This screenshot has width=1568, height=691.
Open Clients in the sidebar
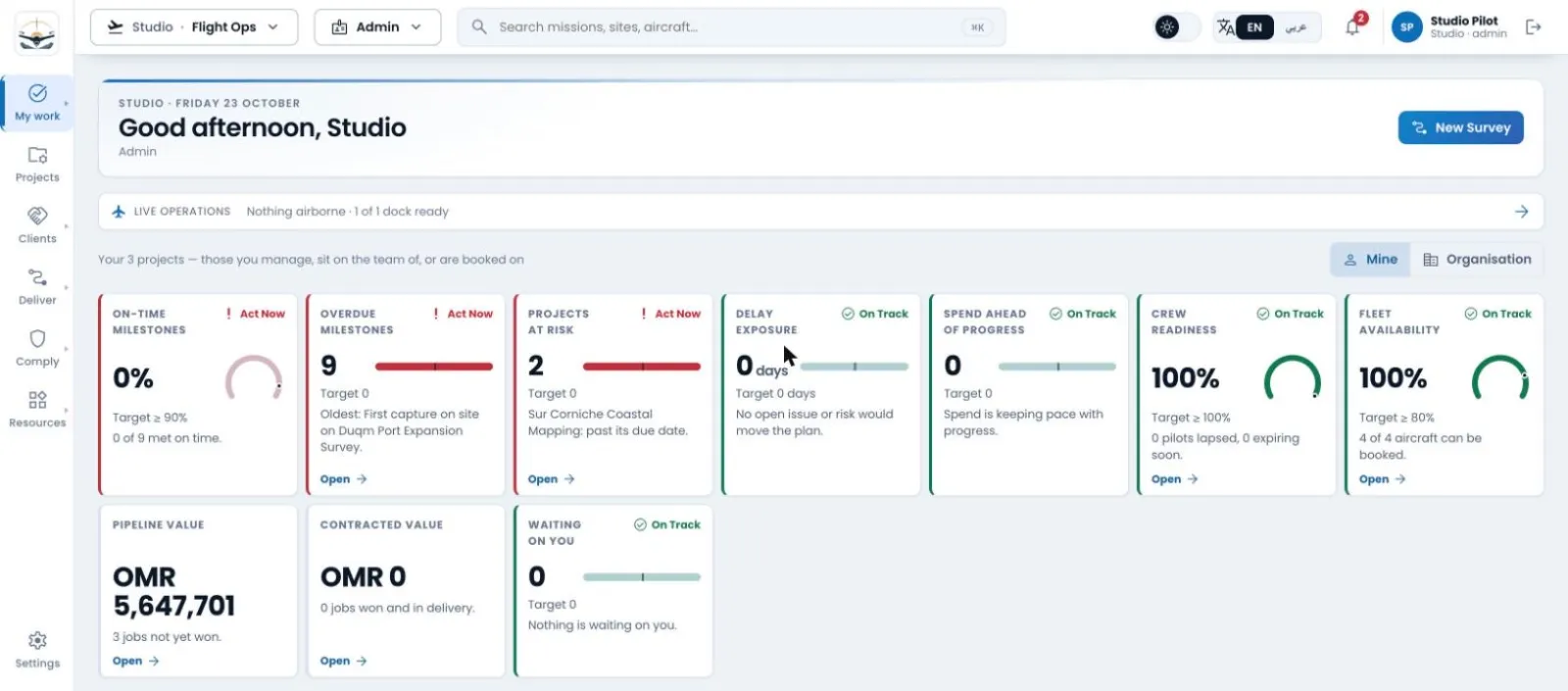coord(37,225)
